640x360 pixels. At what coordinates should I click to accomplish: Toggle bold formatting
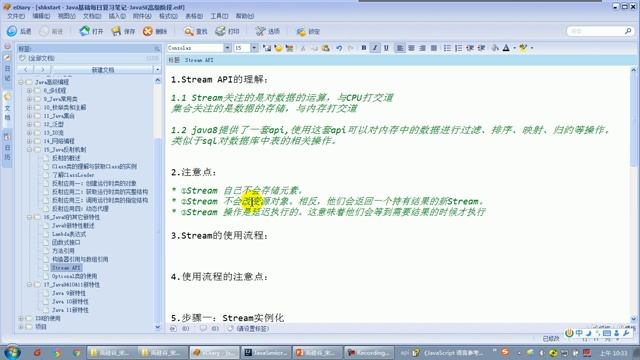click(x=364, y=48)
